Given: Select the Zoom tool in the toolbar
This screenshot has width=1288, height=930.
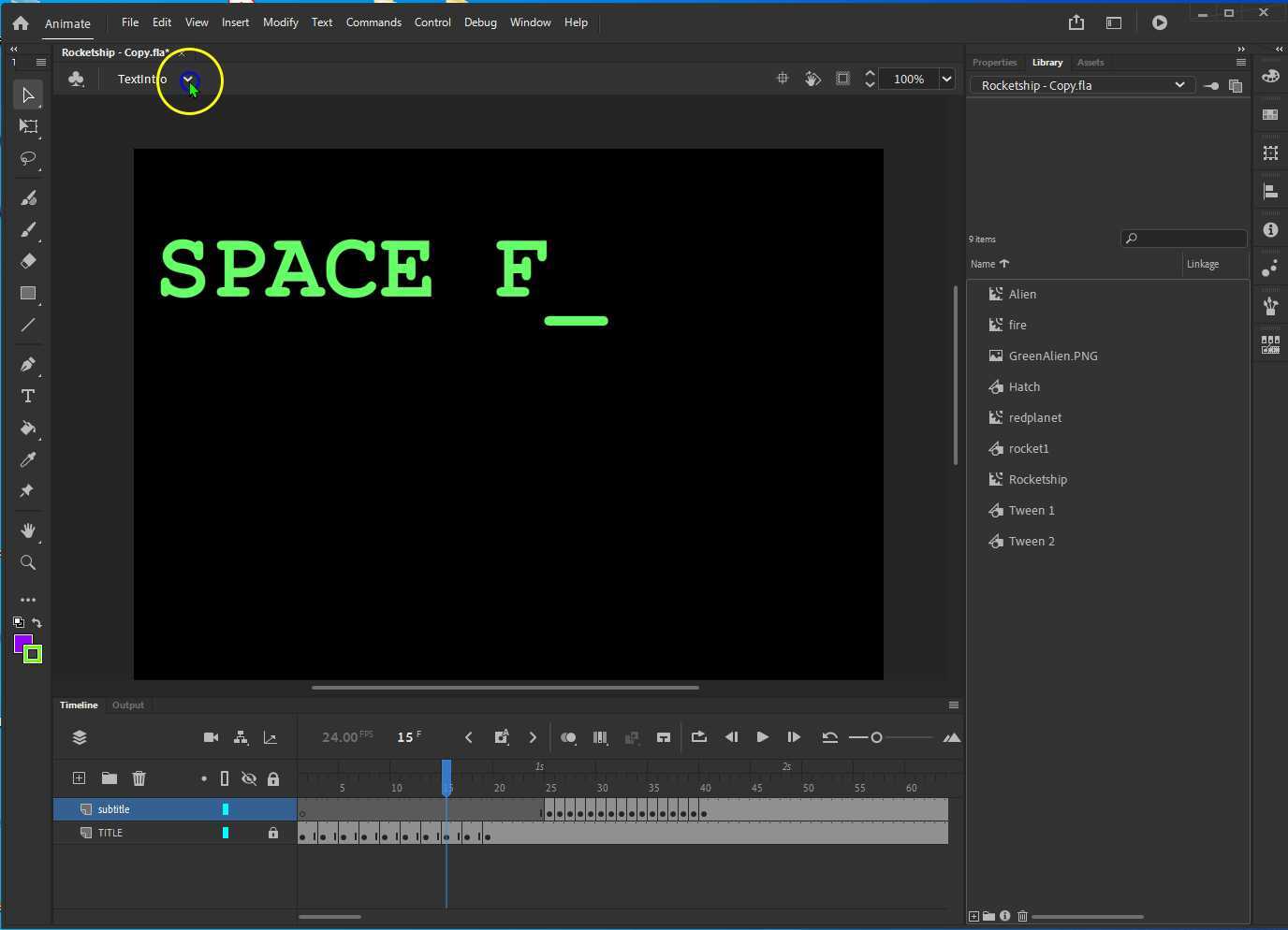Looking at the screenshot, I should tap(28, 562).
